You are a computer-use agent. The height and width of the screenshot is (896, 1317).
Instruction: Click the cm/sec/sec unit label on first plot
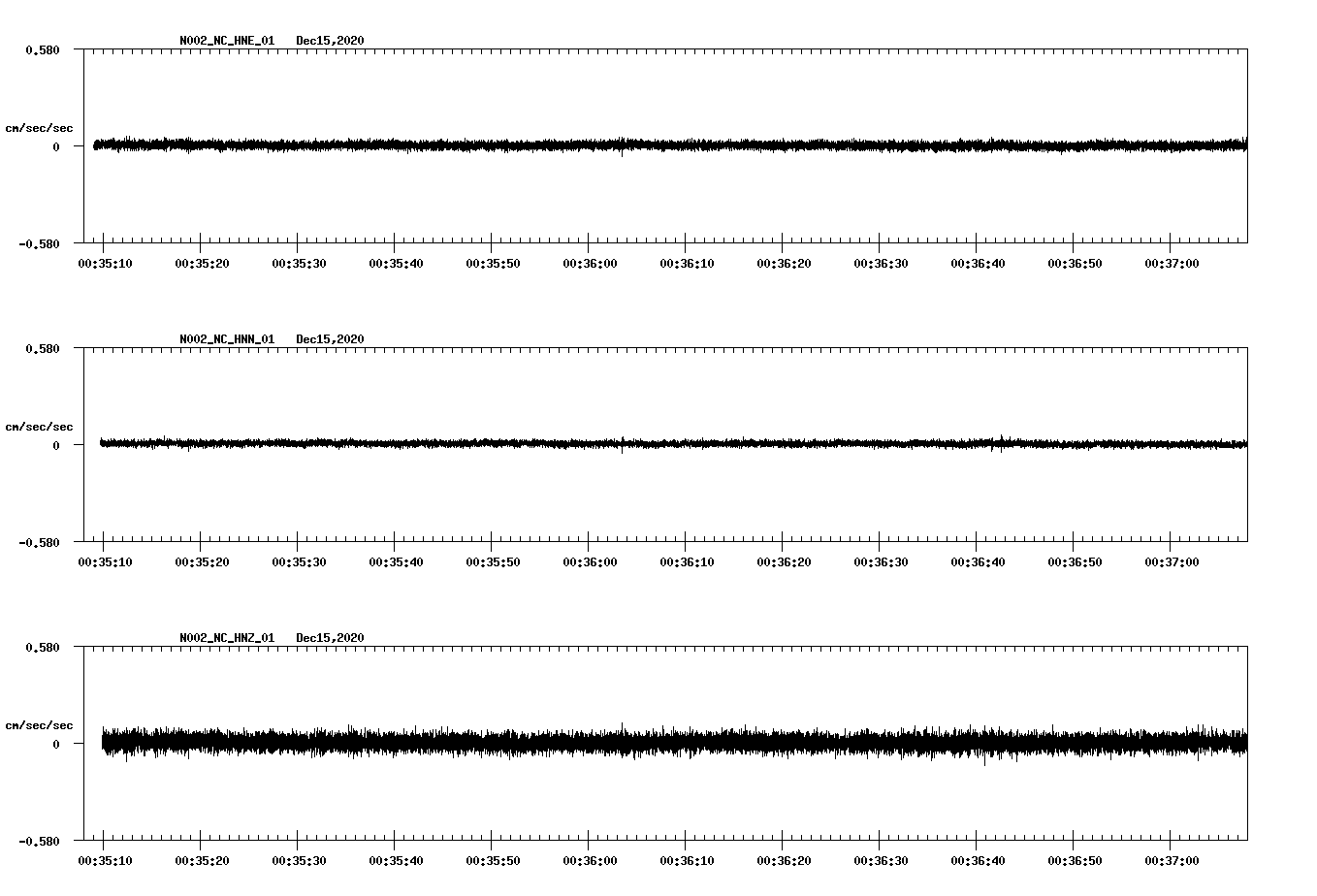40,127
